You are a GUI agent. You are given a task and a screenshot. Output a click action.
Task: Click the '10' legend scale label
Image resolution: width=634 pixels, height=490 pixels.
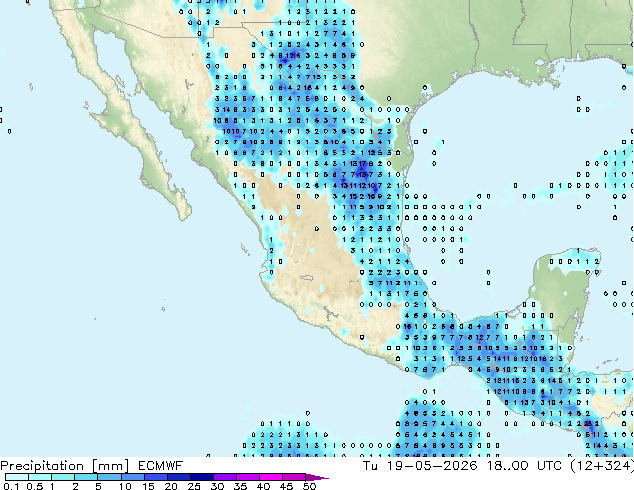[125, 486]
